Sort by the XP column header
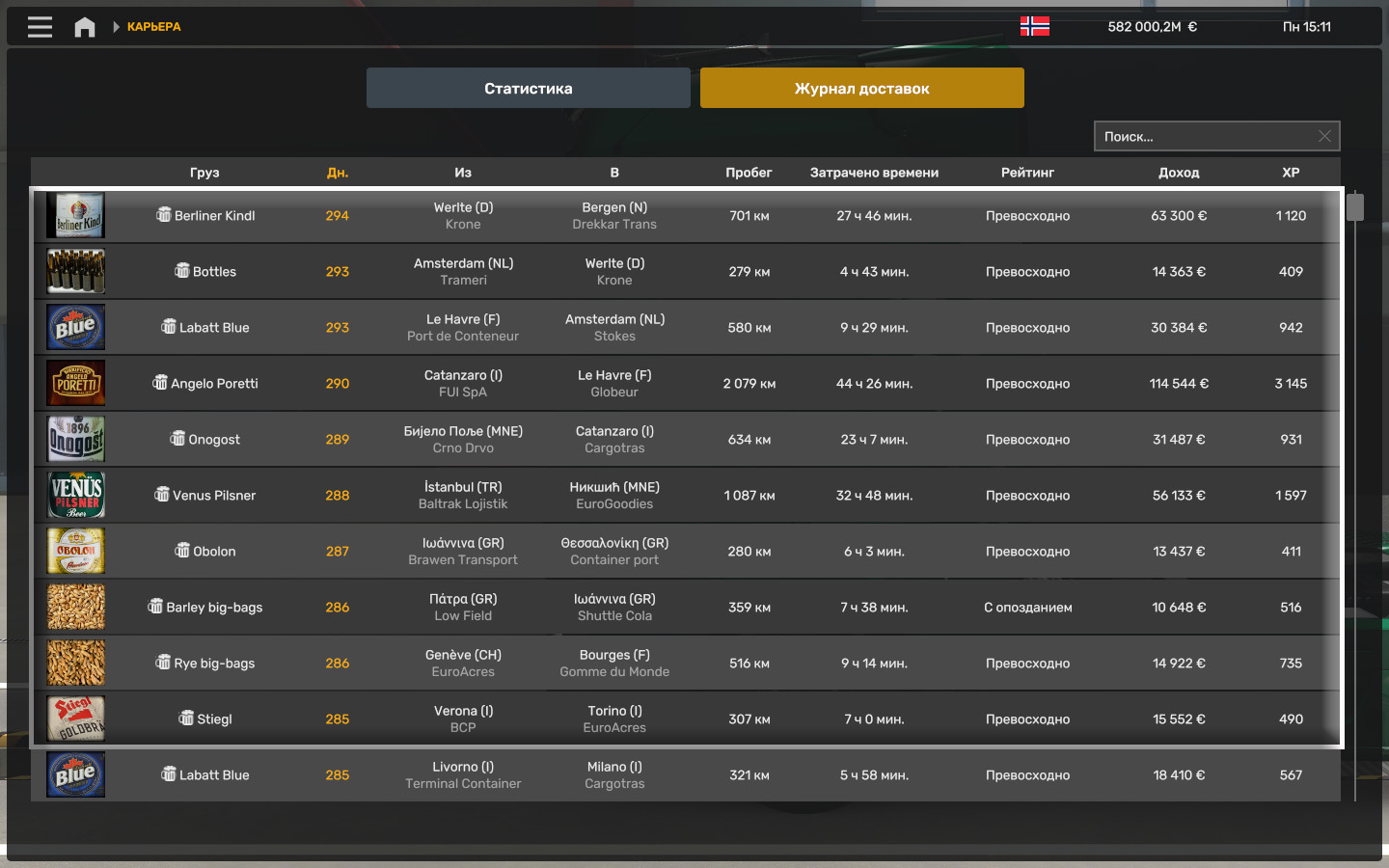Viewport: 1389px width, 868px height. 1291,173
